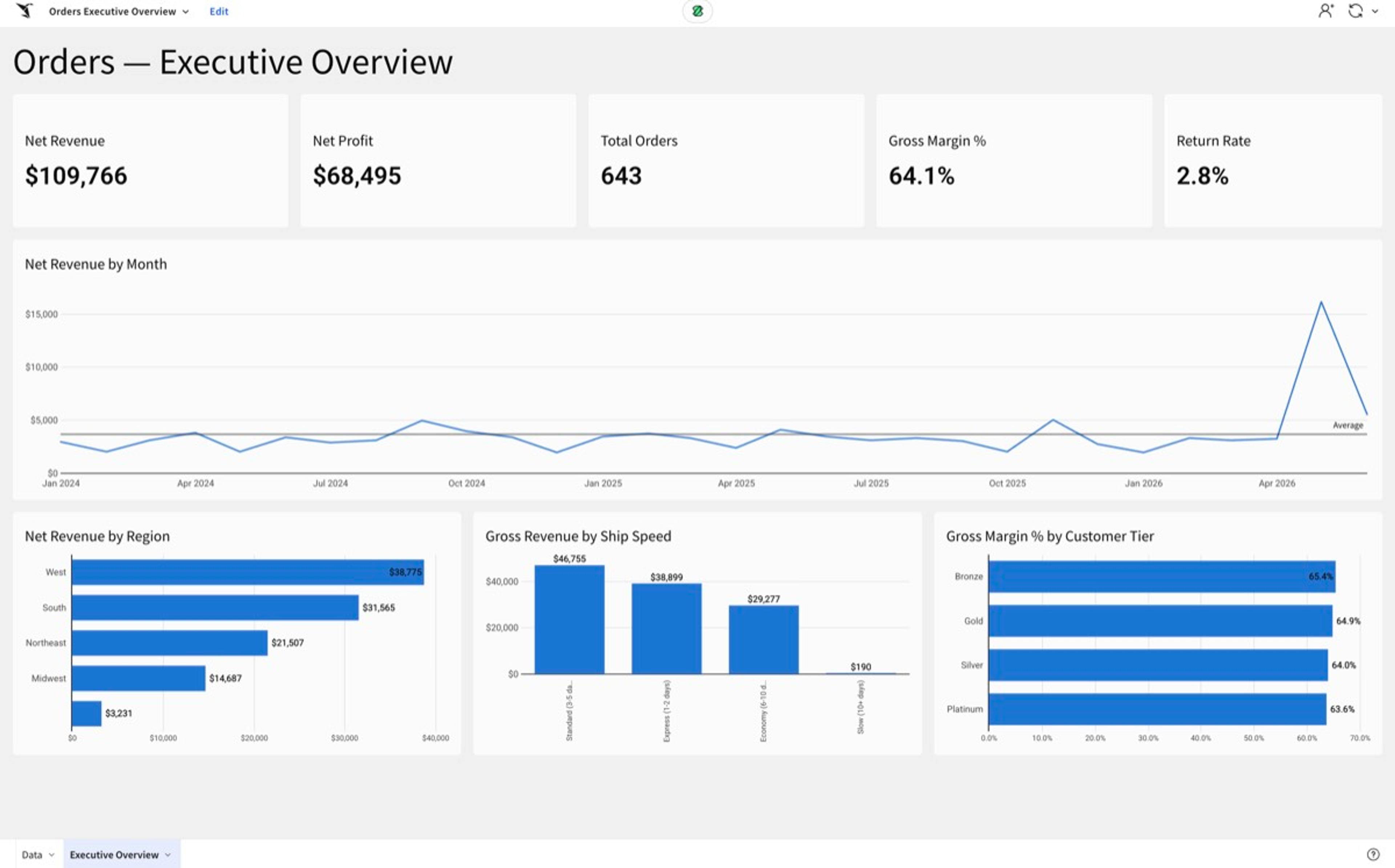The image size is (1395, 868).
Task: Click the Net Revenue by Month title
Action: point(96,264)
